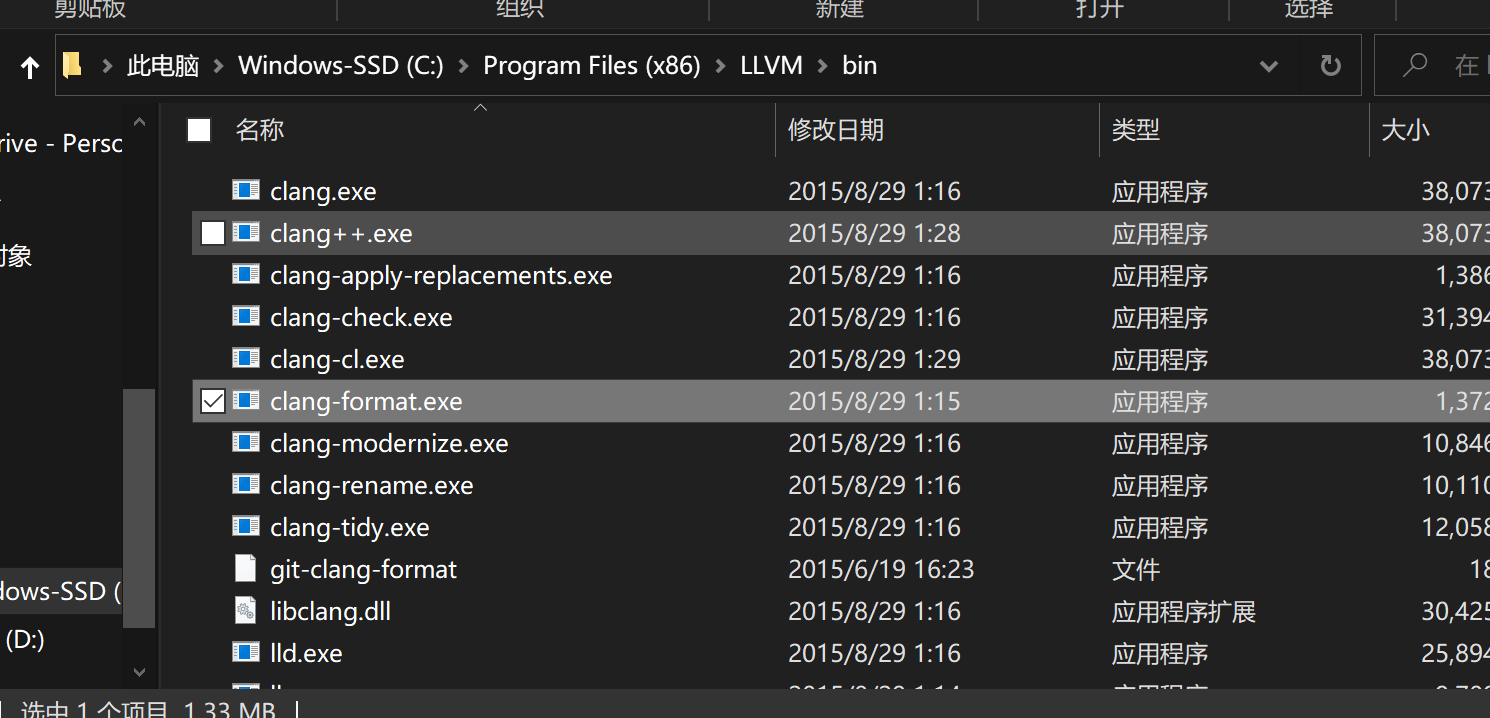This screenshot has height=718, width=1490.
Task: Click the libclang.dll file icon
Action: pos(246,610)
